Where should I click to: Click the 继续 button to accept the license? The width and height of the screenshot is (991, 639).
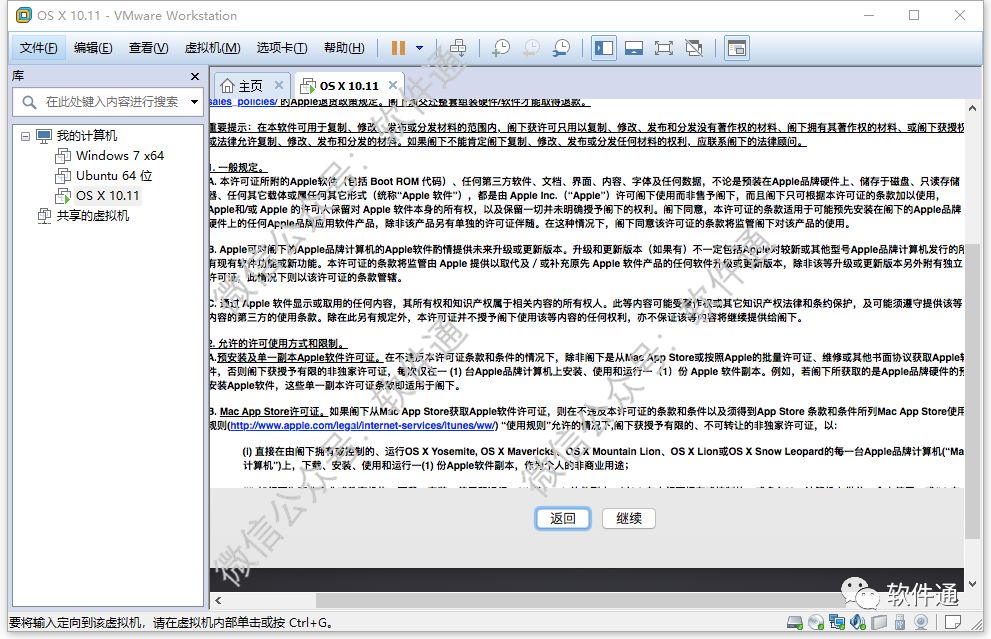click(x=629, y=518)
